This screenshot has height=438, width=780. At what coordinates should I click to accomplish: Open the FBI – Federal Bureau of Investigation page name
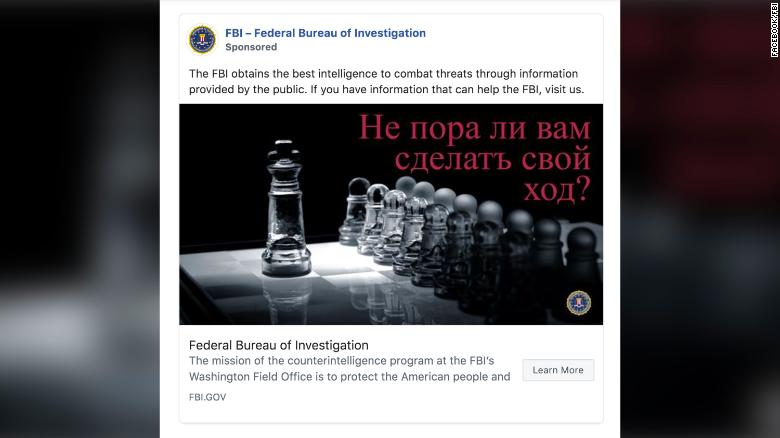(325, 33)
